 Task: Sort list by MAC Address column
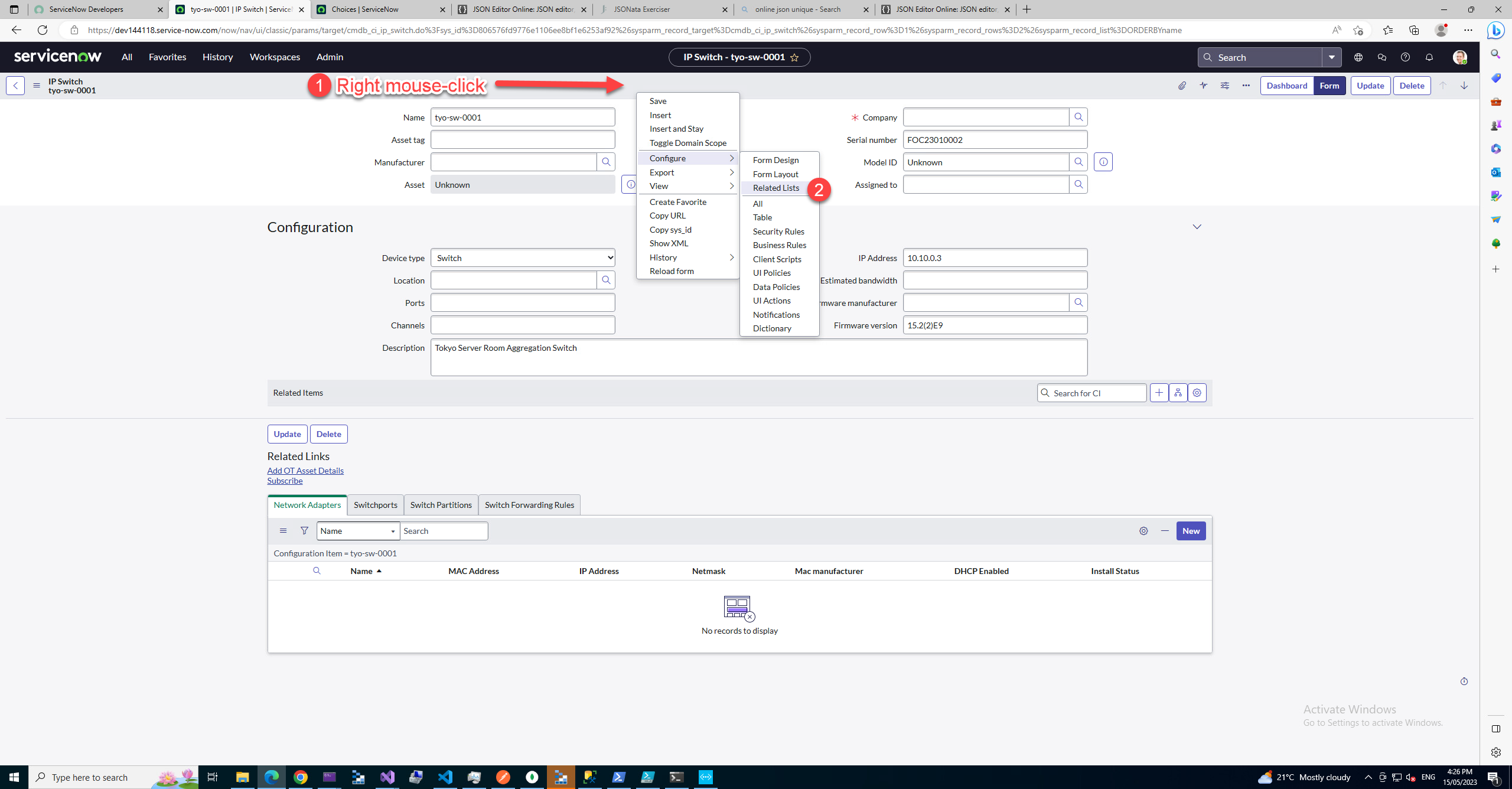(x=474, y=571)
